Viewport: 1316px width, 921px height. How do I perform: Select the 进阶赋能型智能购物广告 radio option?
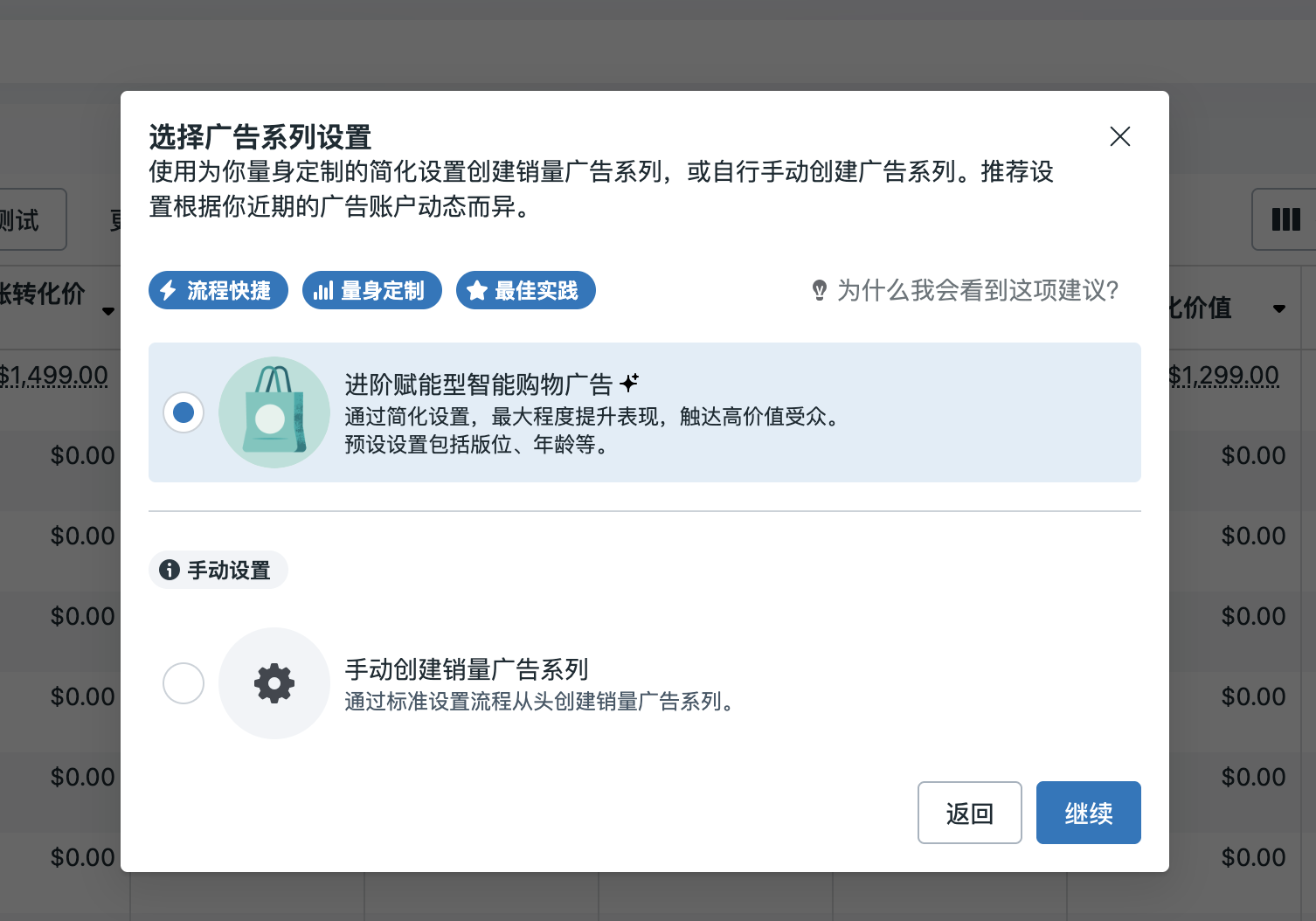click(x=184, y=412)
